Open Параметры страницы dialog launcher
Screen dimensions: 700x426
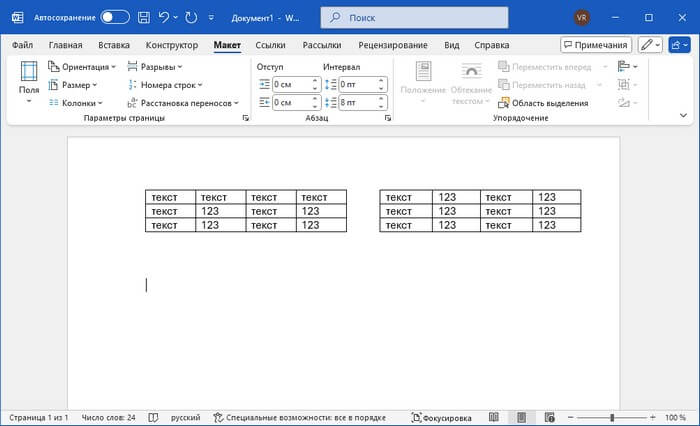coord(244,119)
